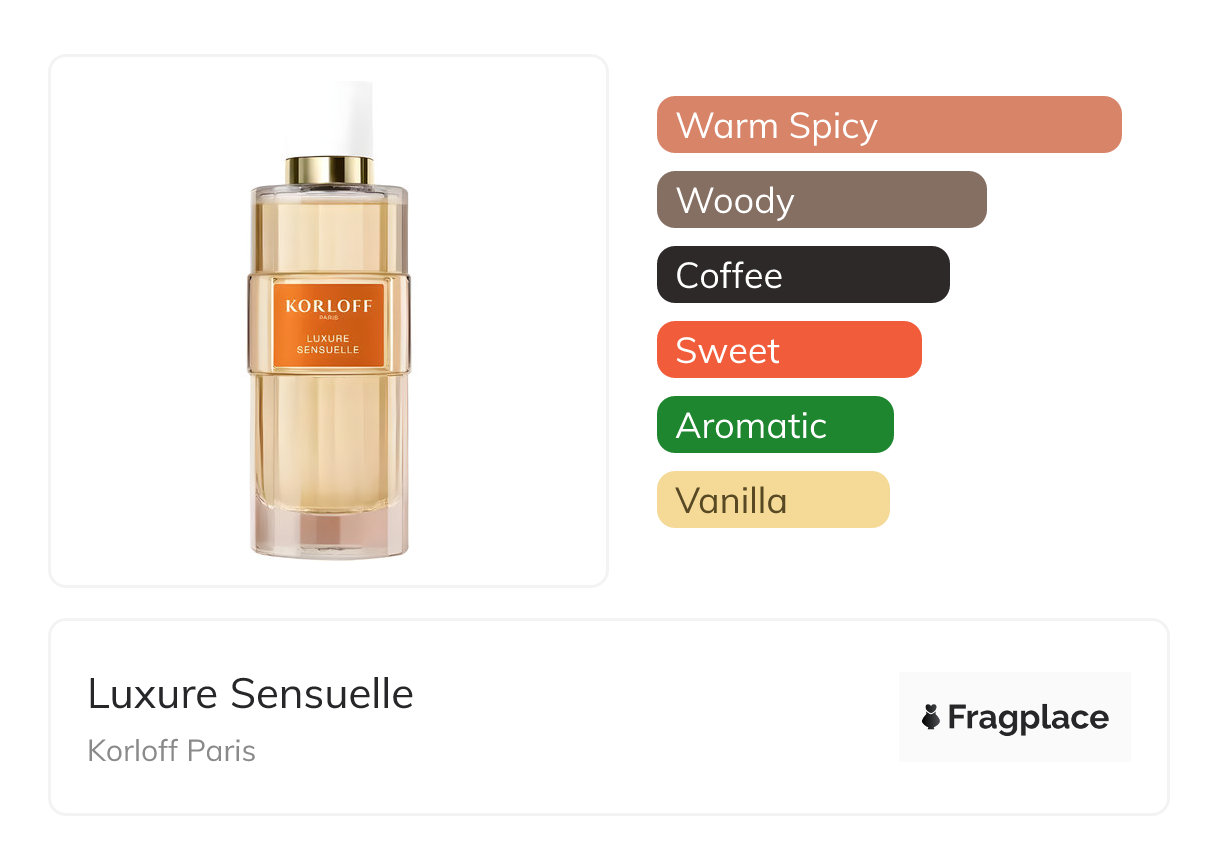The image size is (1218, 864).
Task: Pick the Aromatic accord bar
Action: pyautogui.click(x=775, y=425)
